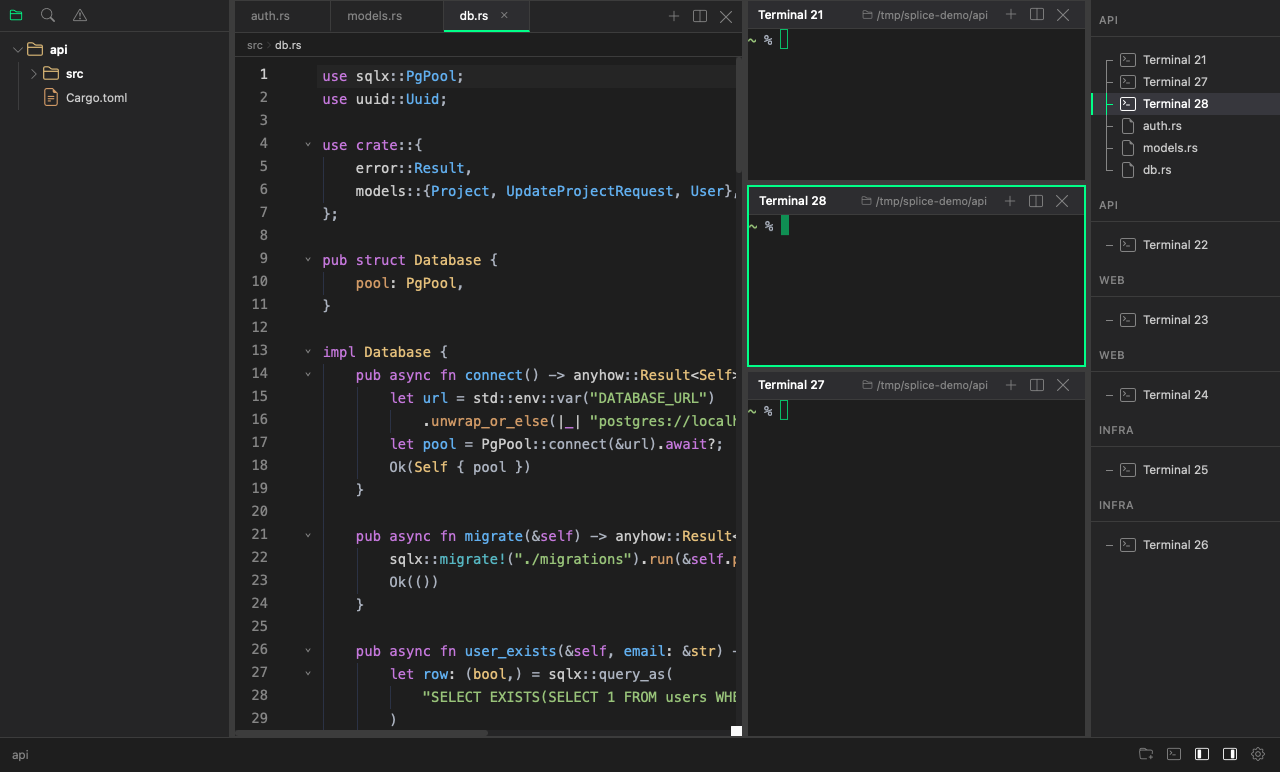Collapse the Database struct at line 9
This screenshot has height=772, width=1280.
pos(307,259)
